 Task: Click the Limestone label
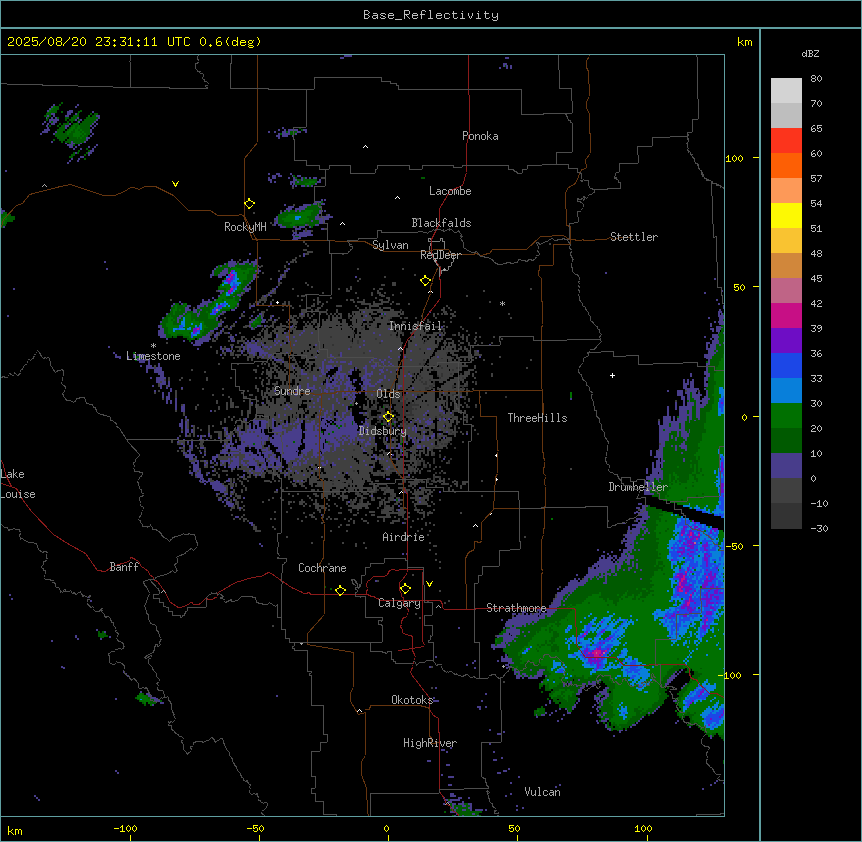click(153, 356)
